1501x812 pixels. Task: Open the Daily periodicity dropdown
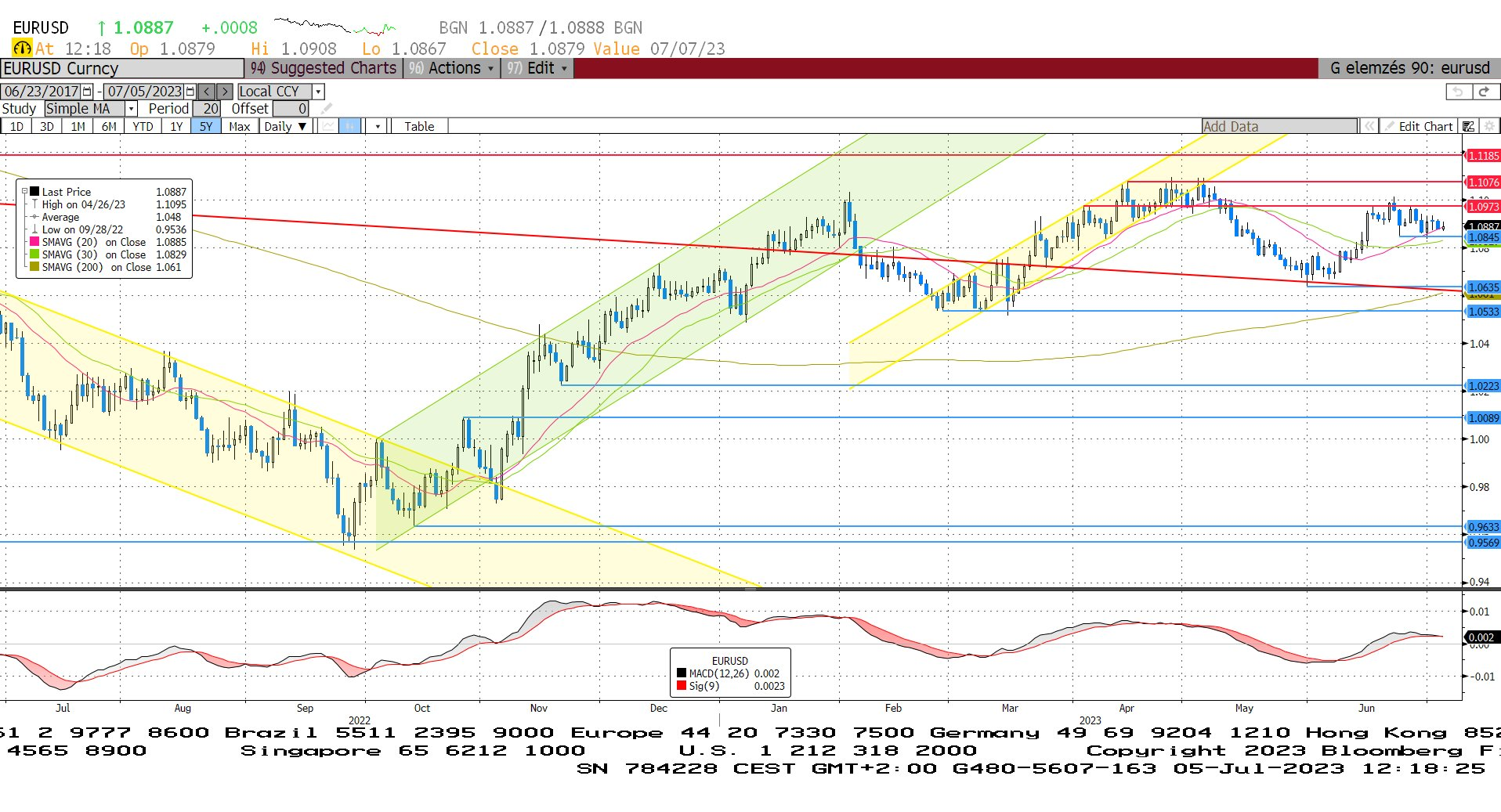285,126
